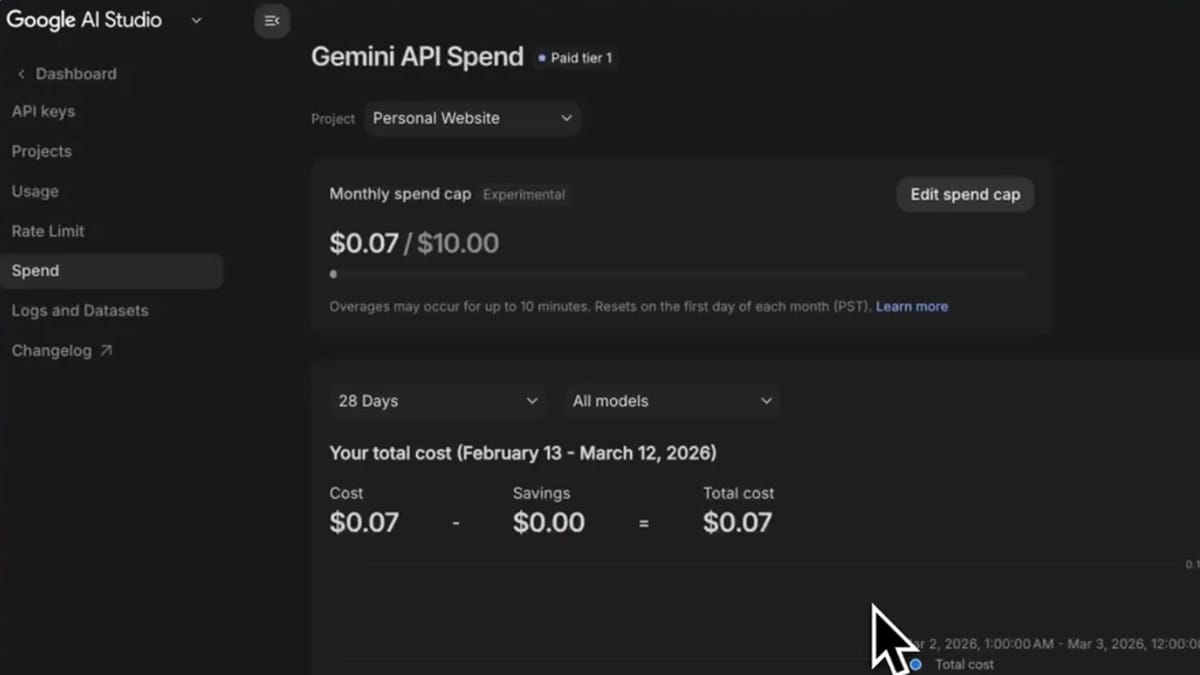Follow the Learn more link
This screenshot has width=1200, height=675.
coord(911,306)
